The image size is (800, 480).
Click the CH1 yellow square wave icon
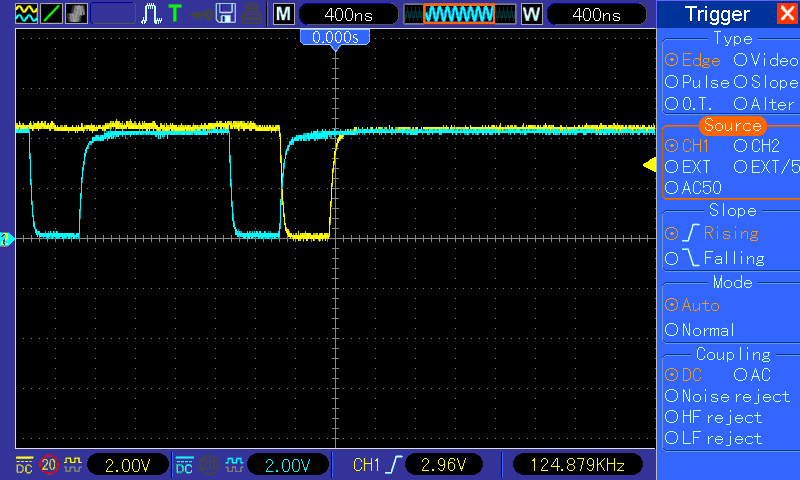73,465
